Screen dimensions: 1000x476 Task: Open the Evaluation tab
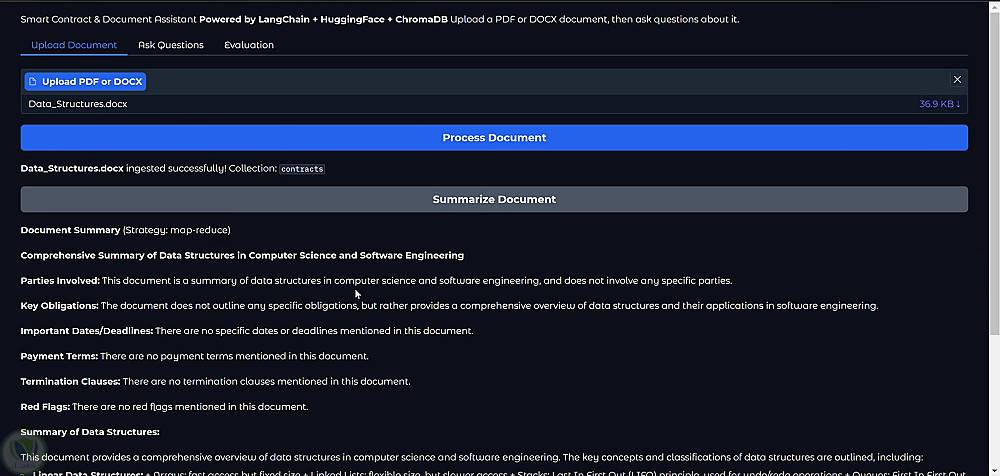pyautogui.click(x=249, y=45)
